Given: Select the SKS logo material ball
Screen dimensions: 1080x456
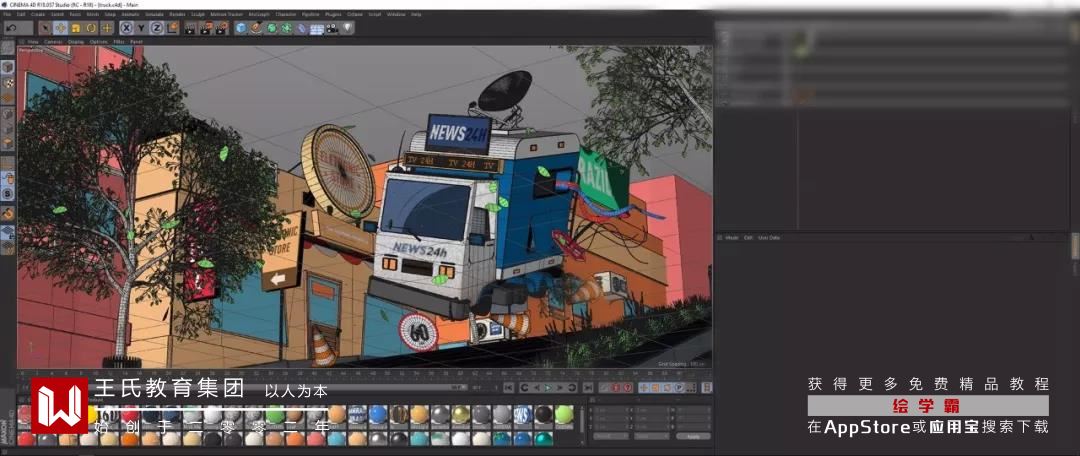Looking at the screenshot, I should click(523, 415).
